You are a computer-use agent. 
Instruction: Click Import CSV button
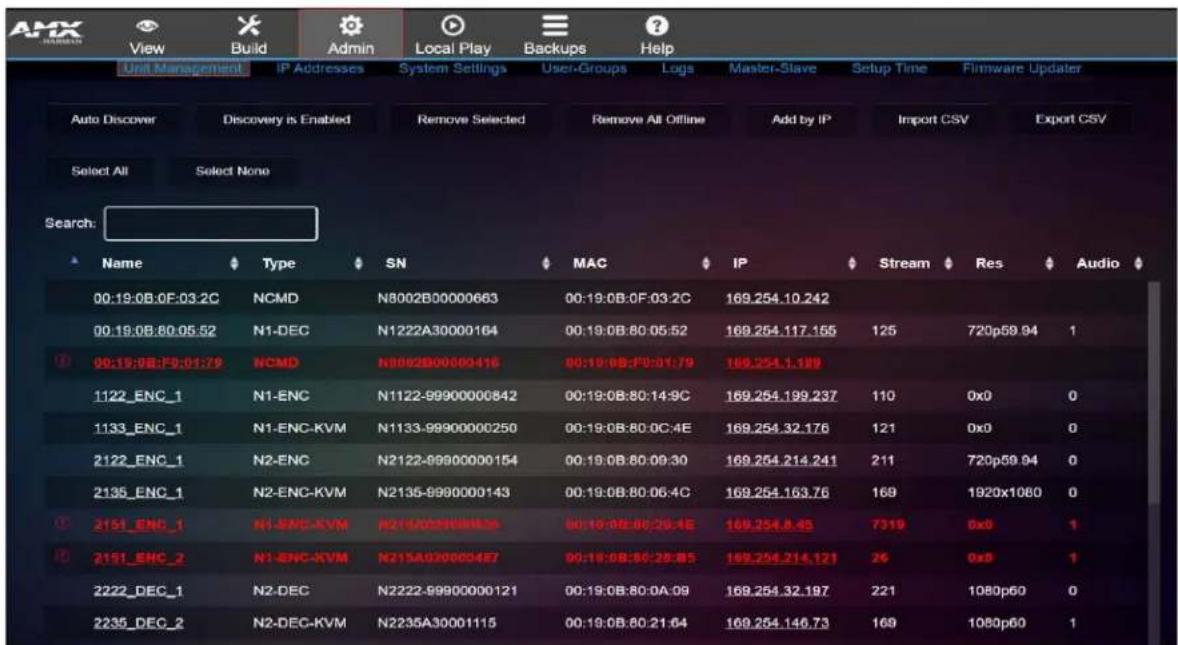tap(933, 119)
